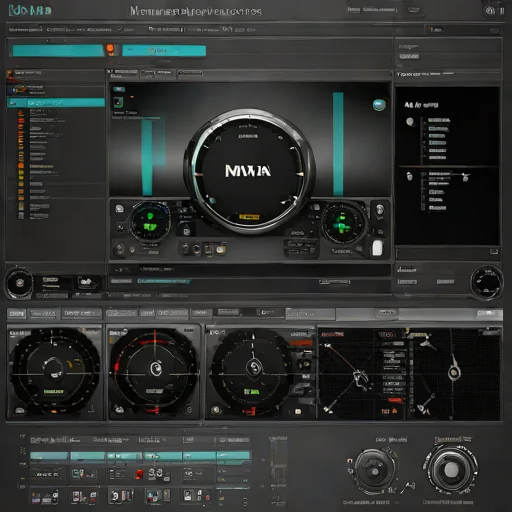
Task: Click the round knob at the far right, below the right panel
Action: click(487, 283)
